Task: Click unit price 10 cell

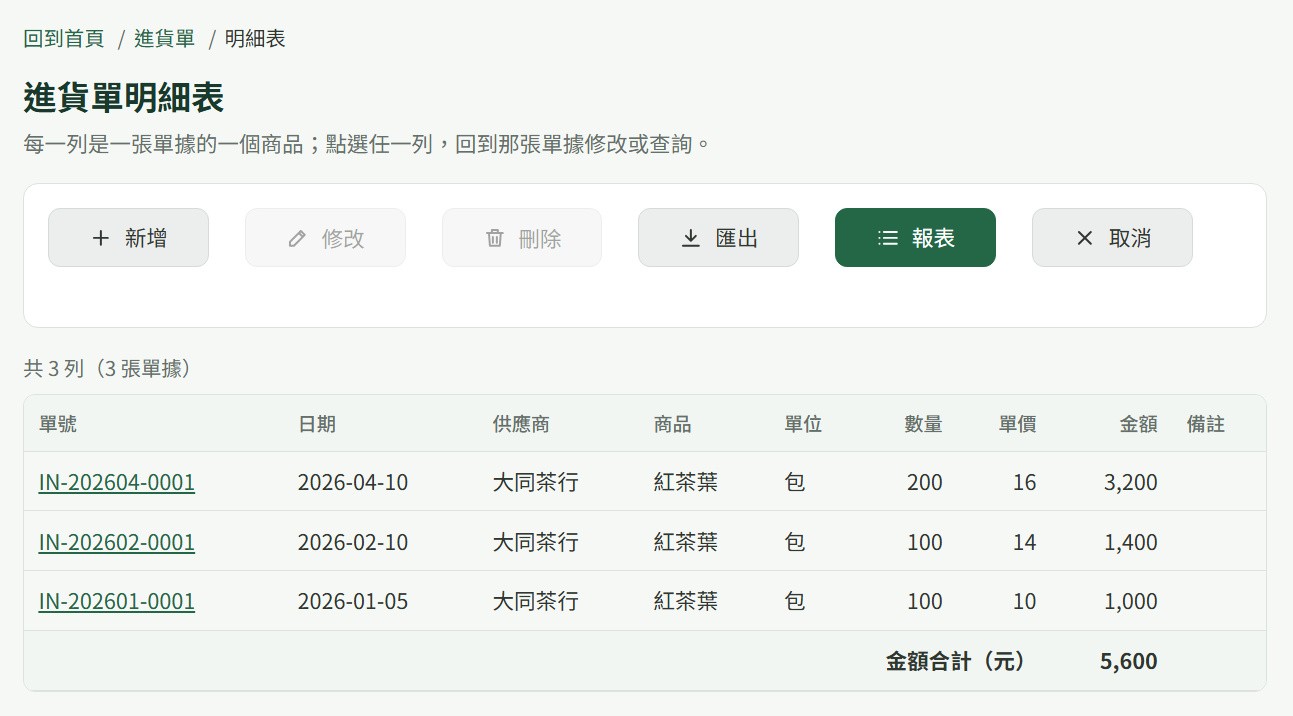Action: pos(1025,601)
